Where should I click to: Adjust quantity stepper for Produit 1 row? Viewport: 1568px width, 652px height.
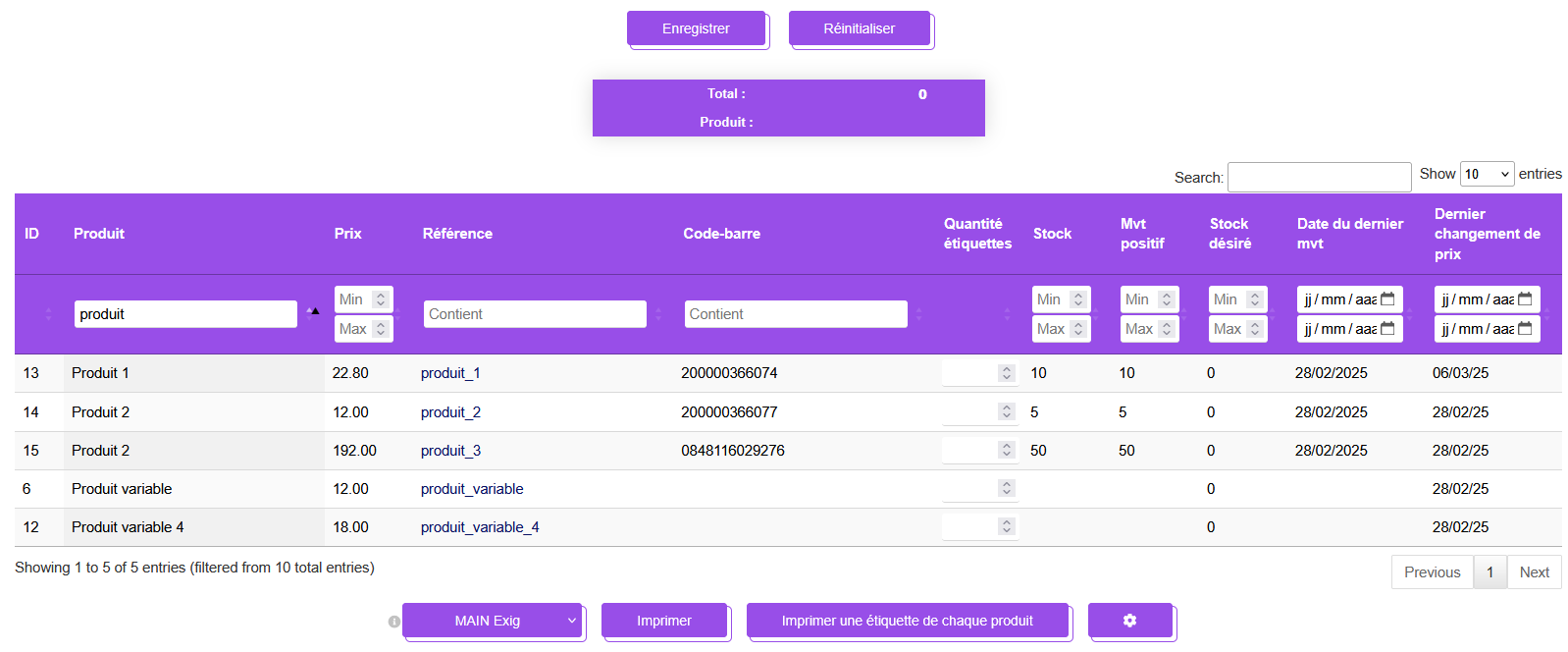(1006, 373)
